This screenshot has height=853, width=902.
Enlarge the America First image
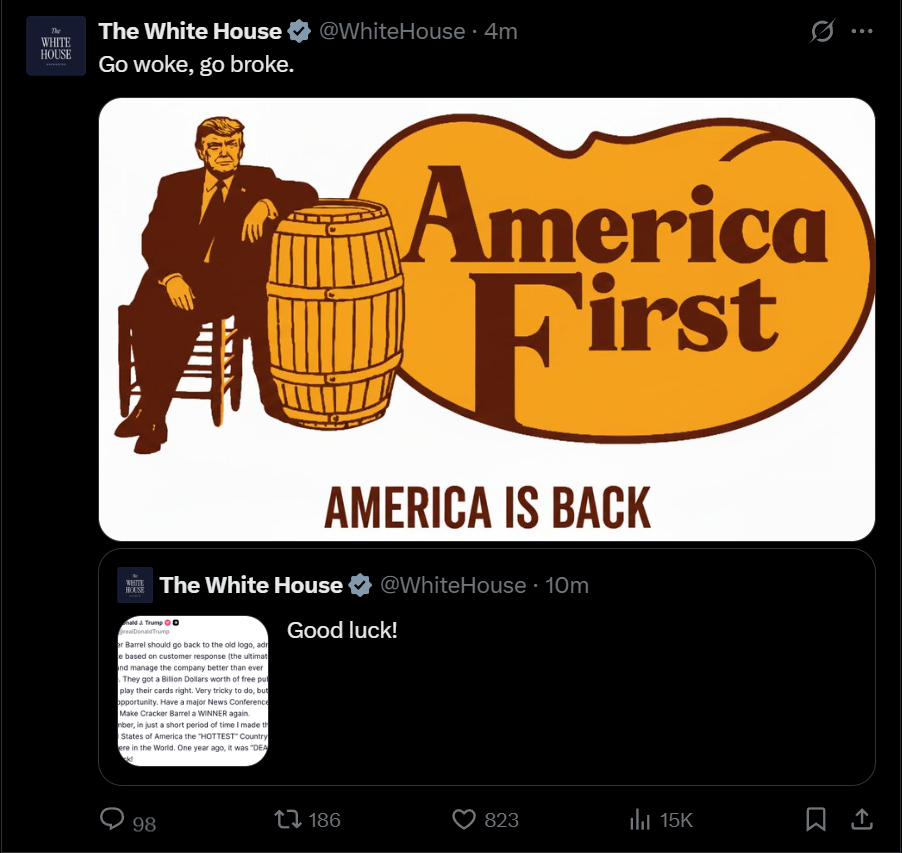tap(487, 319)
